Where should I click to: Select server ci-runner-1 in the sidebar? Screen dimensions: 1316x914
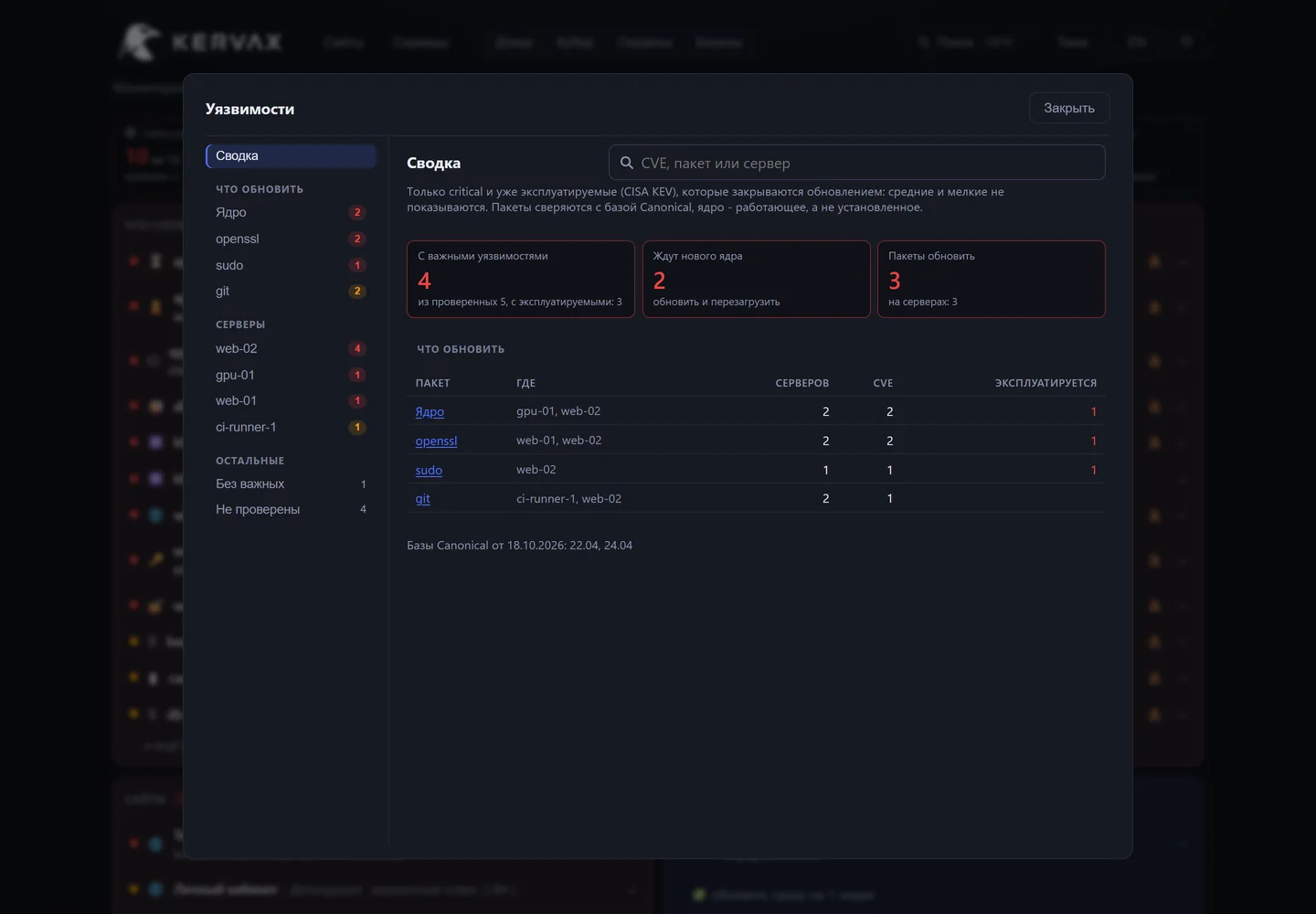[x=292, y=427]
